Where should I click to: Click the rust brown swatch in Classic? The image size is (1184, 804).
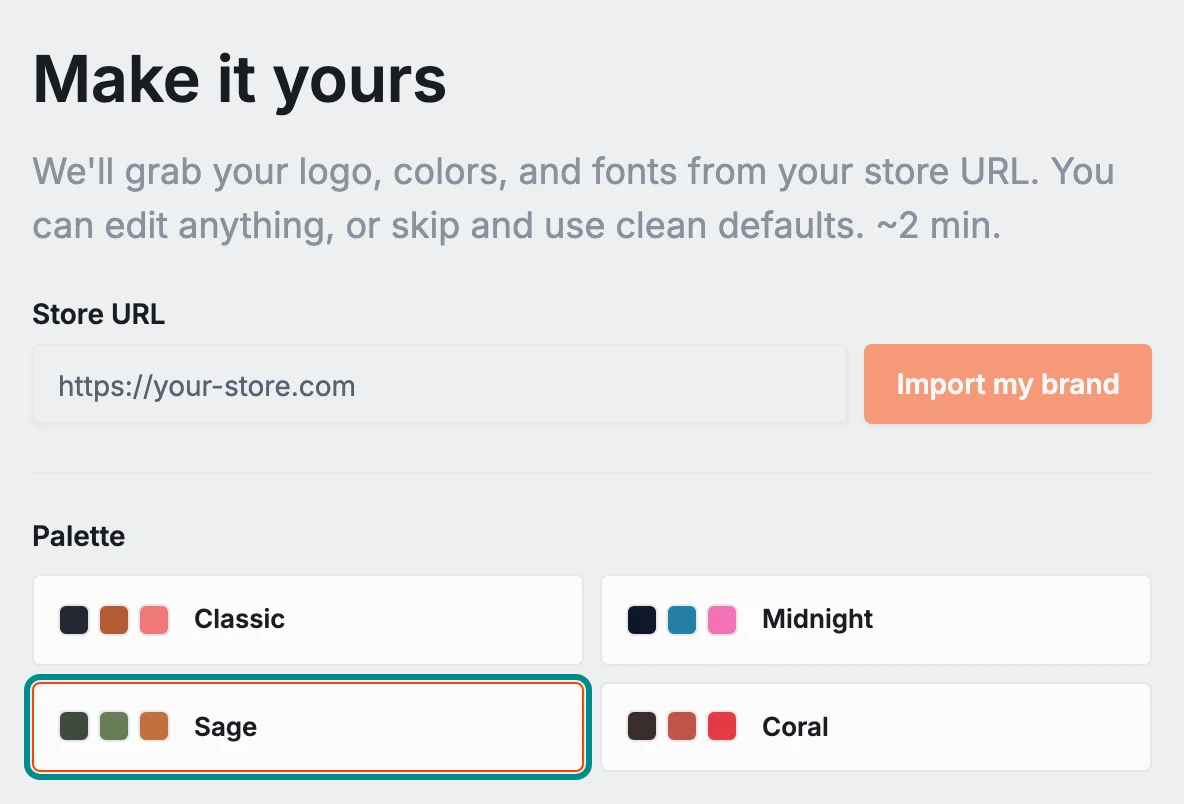click(114, 620)
